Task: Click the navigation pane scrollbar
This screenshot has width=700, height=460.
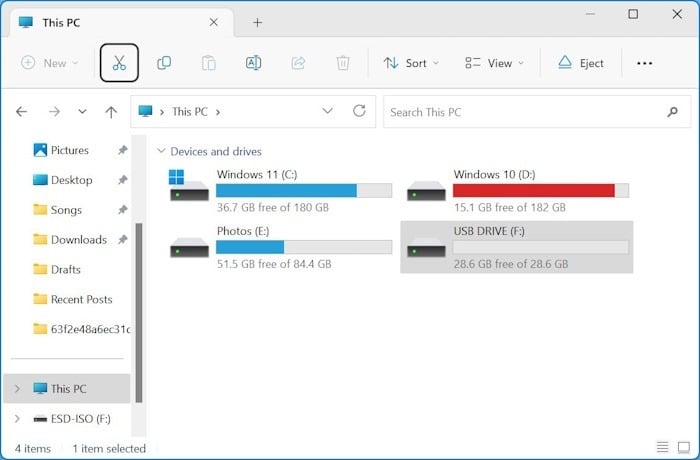Action: point(139,313)
